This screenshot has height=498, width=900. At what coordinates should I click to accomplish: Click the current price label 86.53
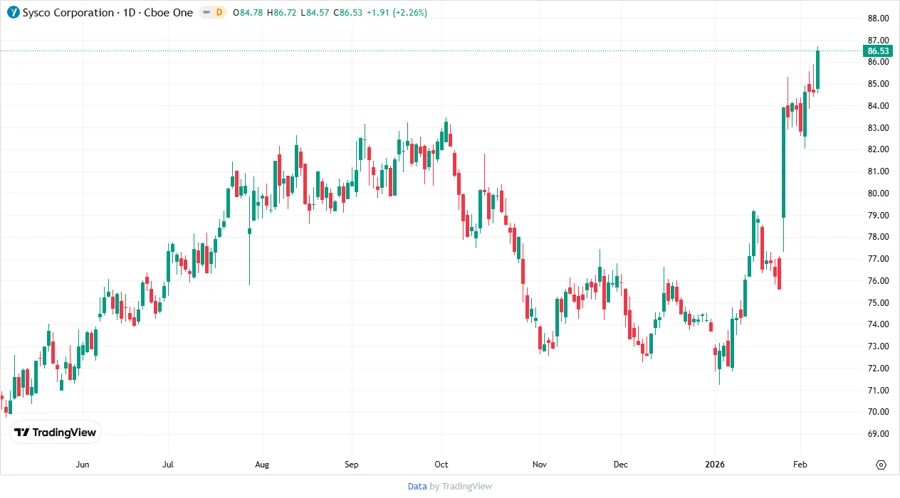pos(878,51)
